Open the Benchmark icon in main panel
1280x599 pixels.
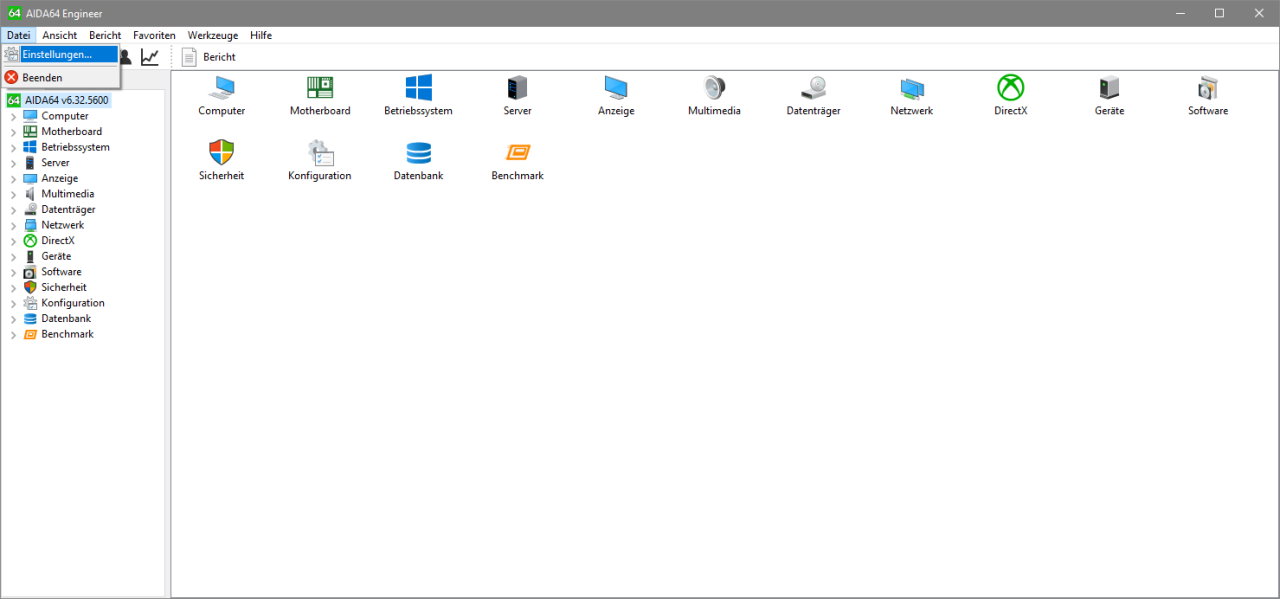point(517,153)
